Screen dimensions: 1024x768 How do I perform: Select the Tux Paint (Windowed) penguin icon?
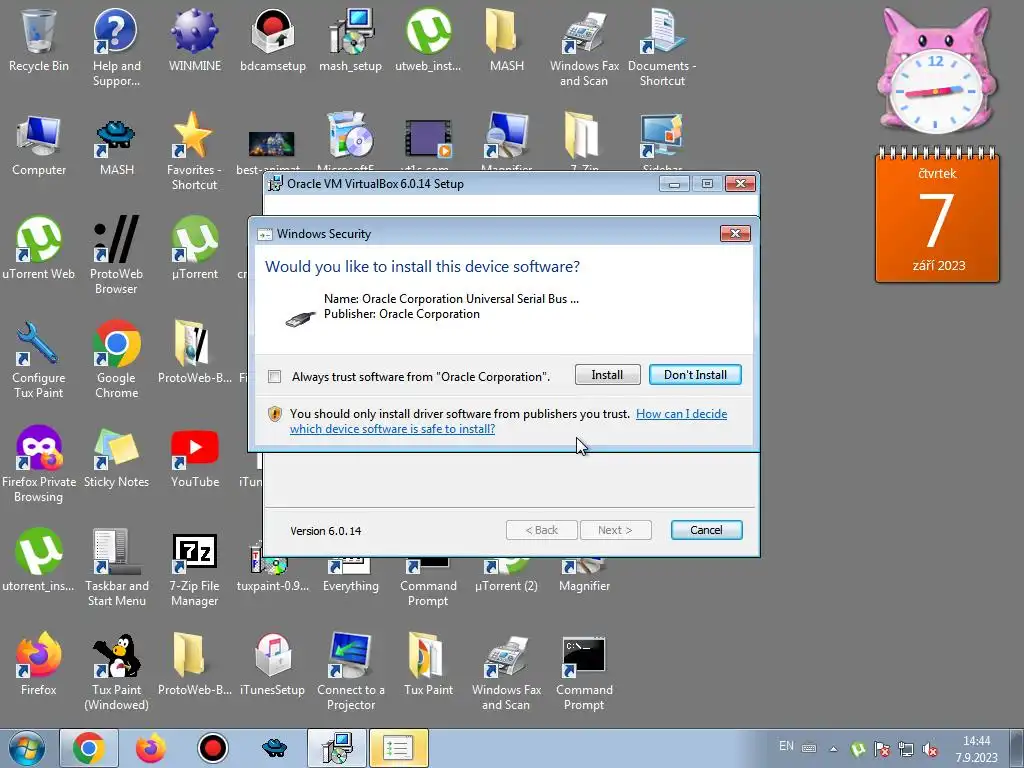pos(116,671)
